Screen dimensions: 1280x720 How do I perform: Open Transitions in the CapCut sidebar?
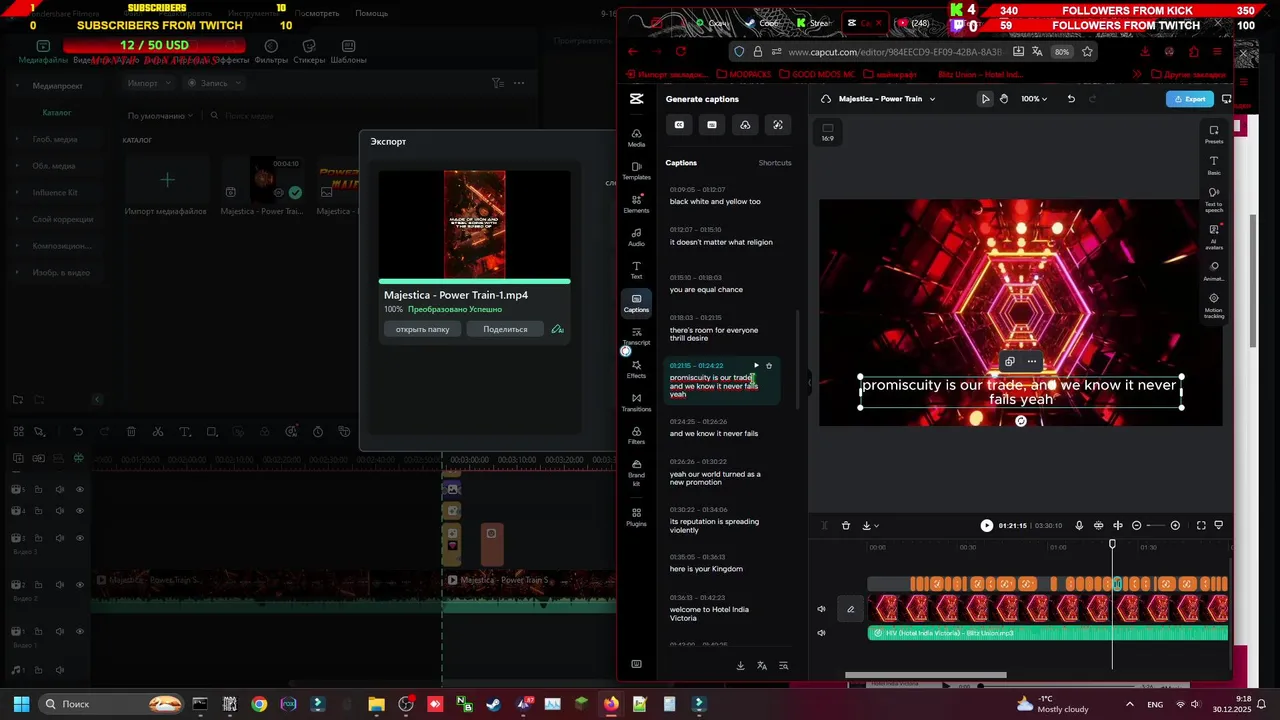636,402
